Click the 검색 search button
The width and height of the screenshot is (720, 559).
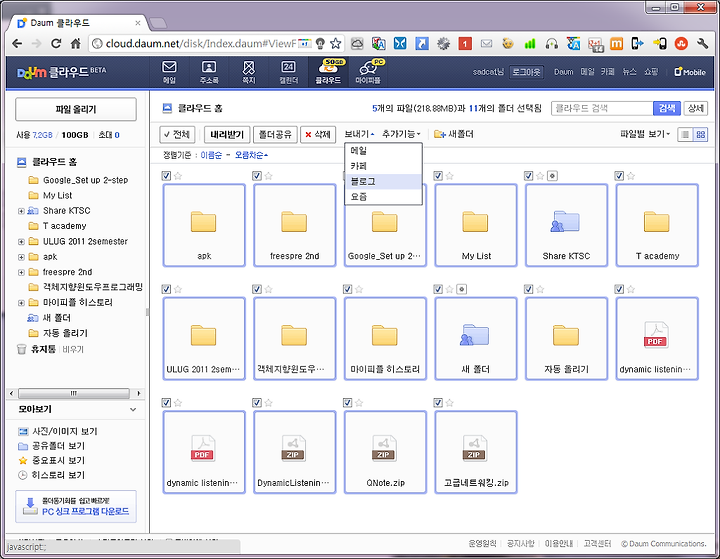667,108
